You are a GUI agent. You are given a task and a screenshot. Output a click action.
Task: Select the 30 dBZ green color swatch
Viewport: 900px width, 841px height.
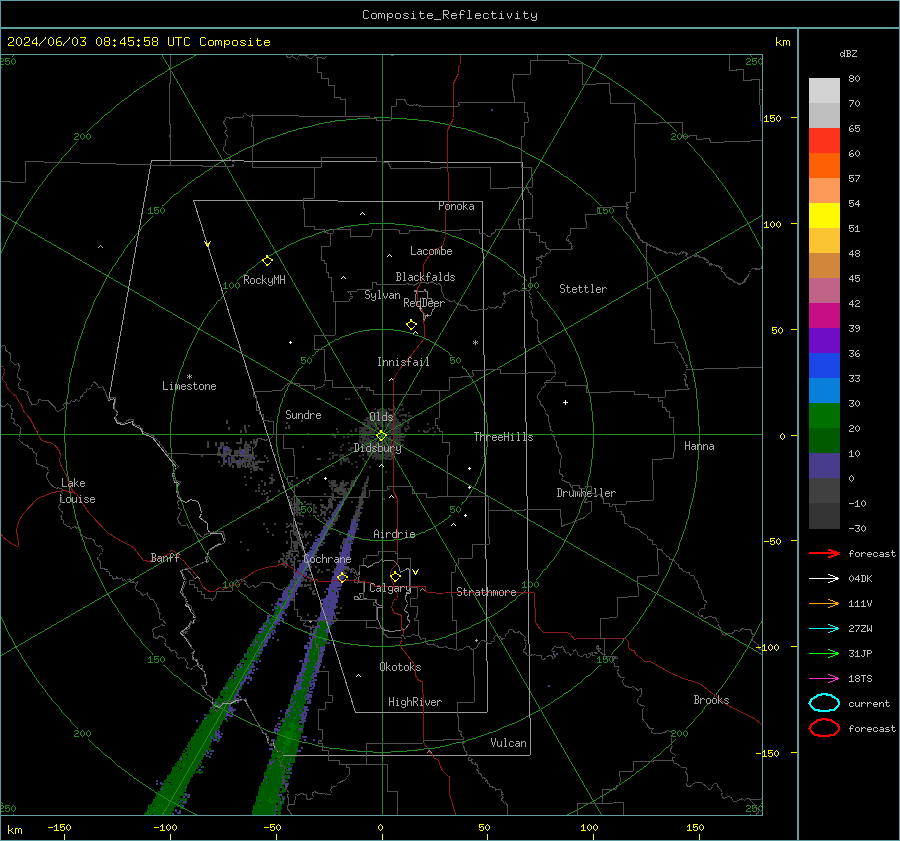click(824, 415)
